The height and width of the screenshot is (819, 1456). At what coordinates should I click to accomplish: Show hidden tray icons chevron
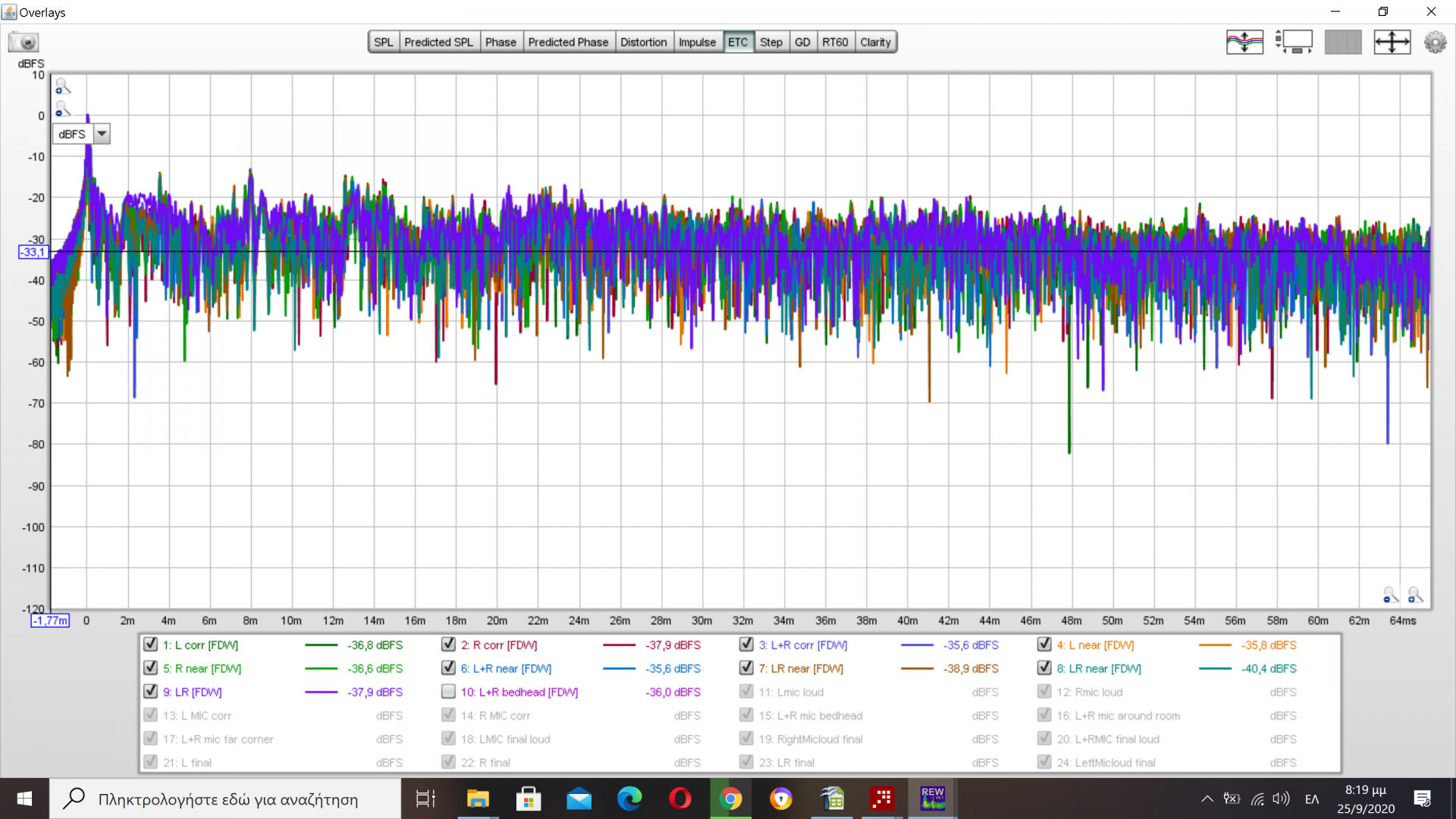pyautogui.click(x=1207, y=799)
